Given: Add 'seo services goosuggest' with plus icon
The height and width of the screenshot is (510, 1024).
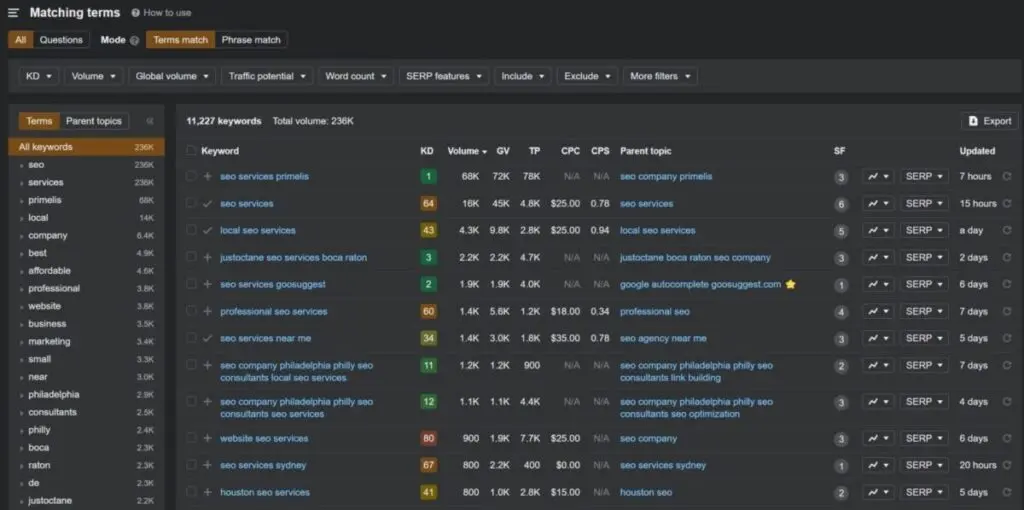Looking at the screenshot, I should [x=208, y=284].
